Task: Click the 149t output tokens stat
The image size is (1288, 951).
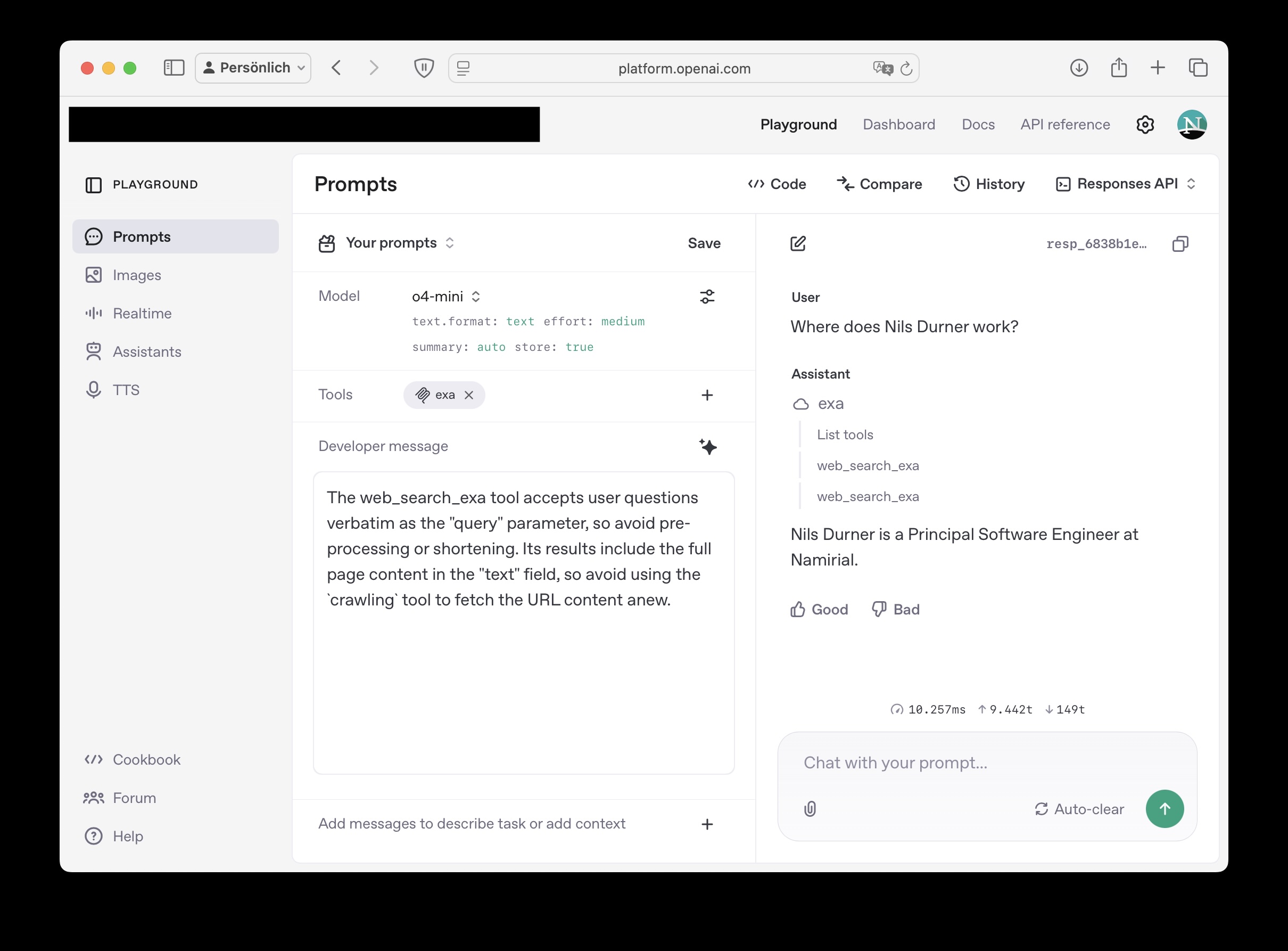Action: click(1065, 709)
